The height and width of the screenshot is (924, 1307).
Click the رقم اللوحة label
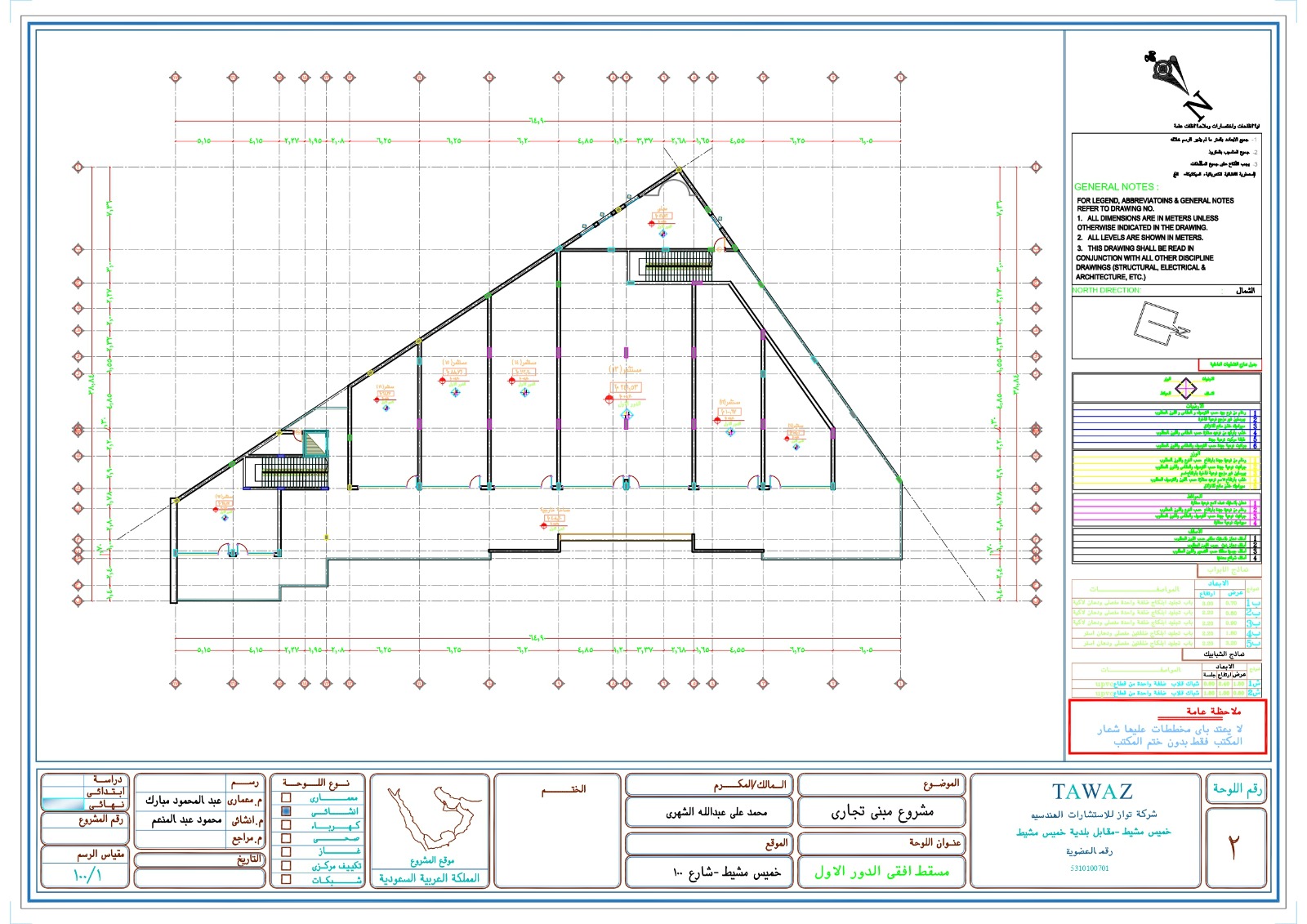click(1237, 789)
